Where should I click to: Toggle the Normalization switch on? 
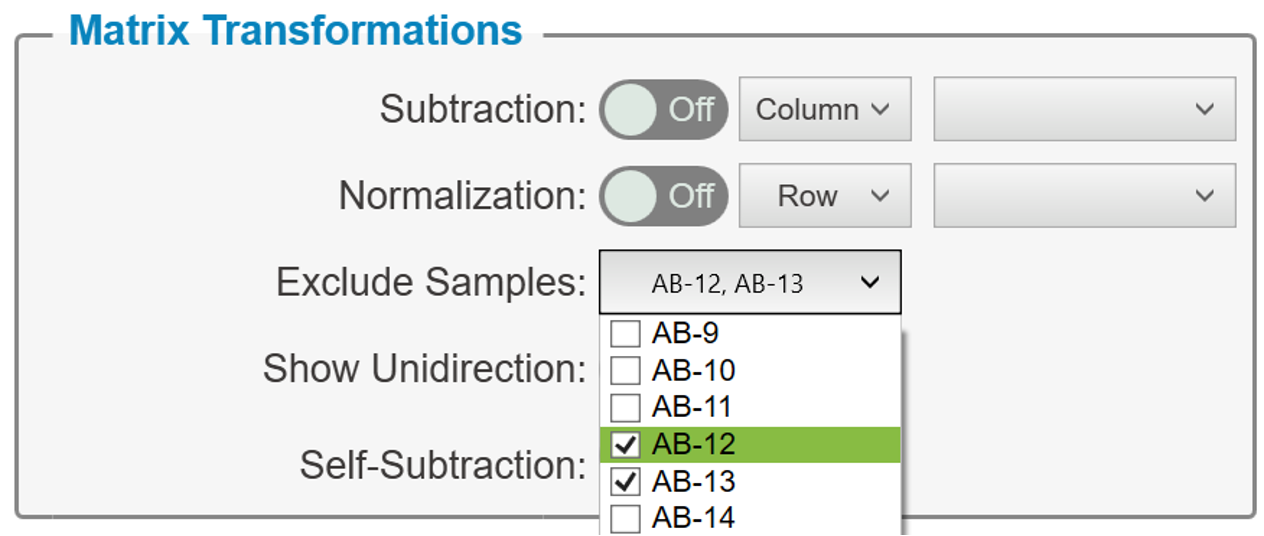664,196
